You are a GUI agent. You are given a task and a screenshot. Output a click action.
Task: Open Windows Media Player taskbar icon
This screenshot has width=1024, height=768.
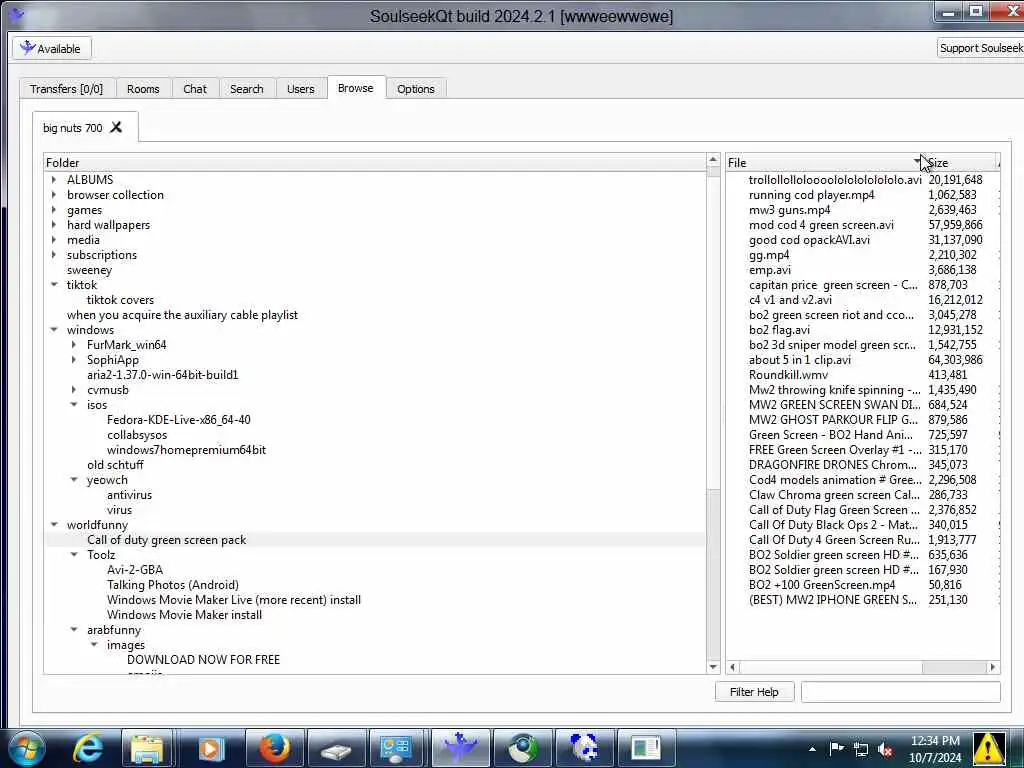210,748
